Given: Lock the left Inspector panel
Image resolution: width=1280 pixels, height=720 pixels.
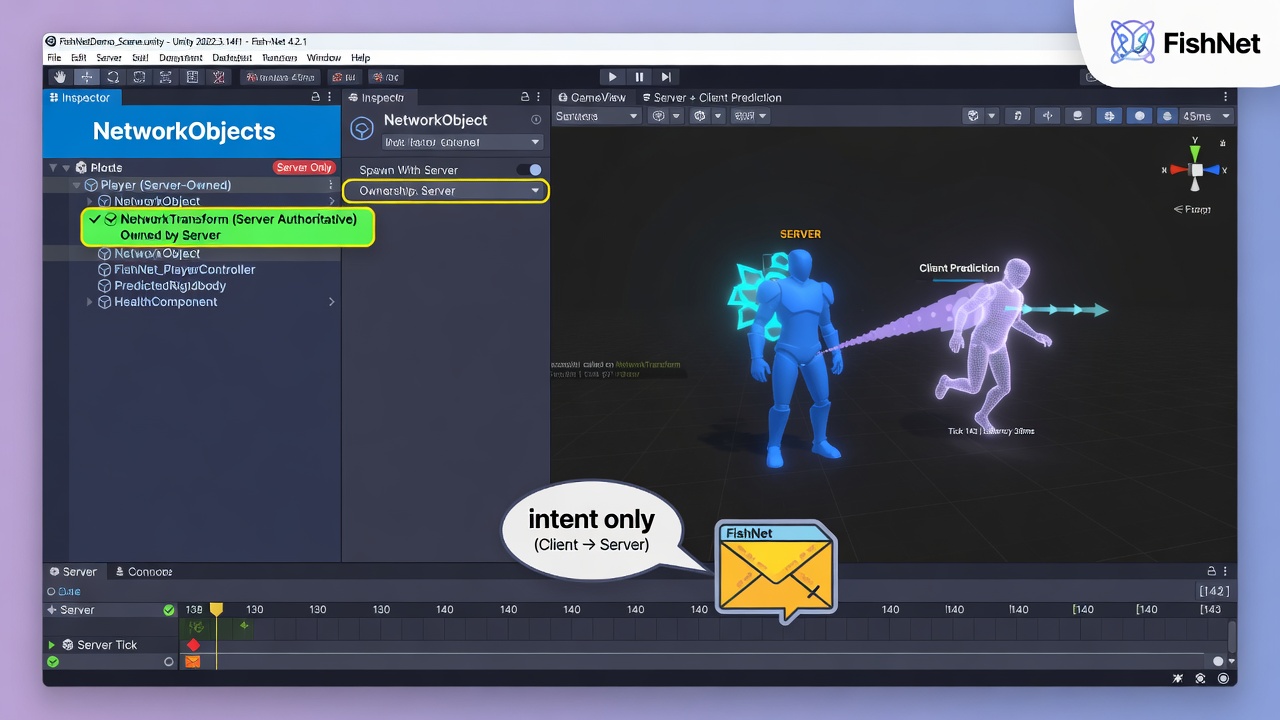Looking at the screenshot, I should pyautogui.click(x=316, y=97).
